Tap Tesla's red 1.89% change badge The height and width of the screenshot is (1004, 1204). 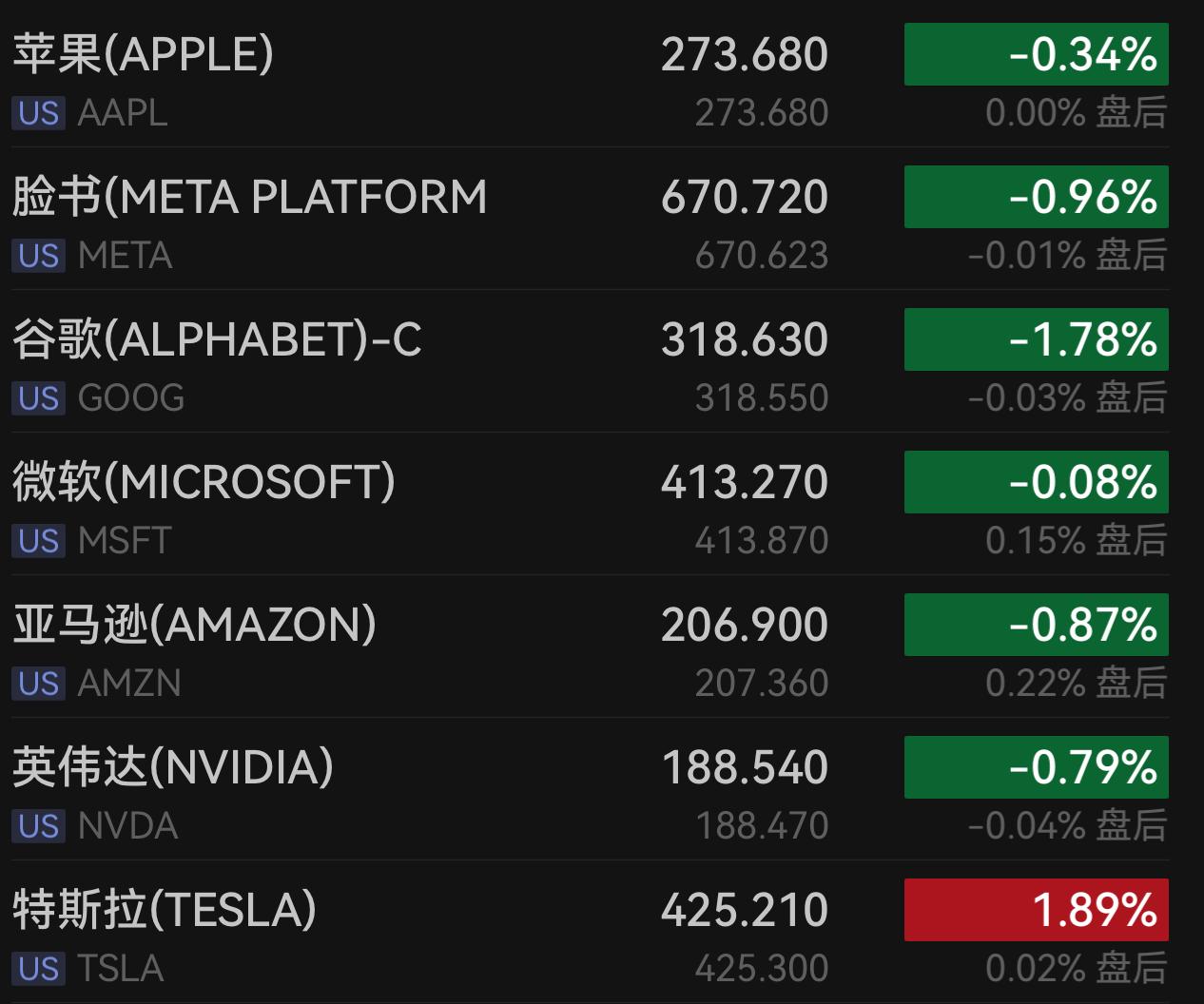point(1036,911)
